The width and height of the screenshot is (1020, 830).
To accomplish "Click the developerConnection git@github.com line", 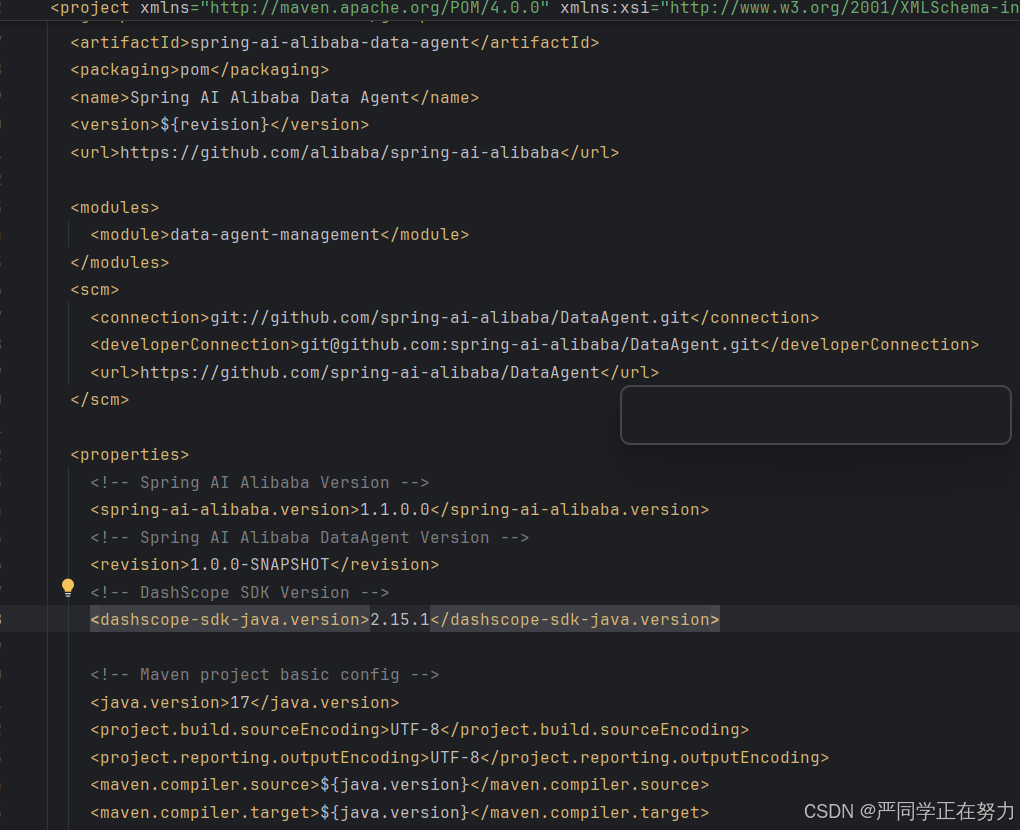I will (x=535, y=345).
